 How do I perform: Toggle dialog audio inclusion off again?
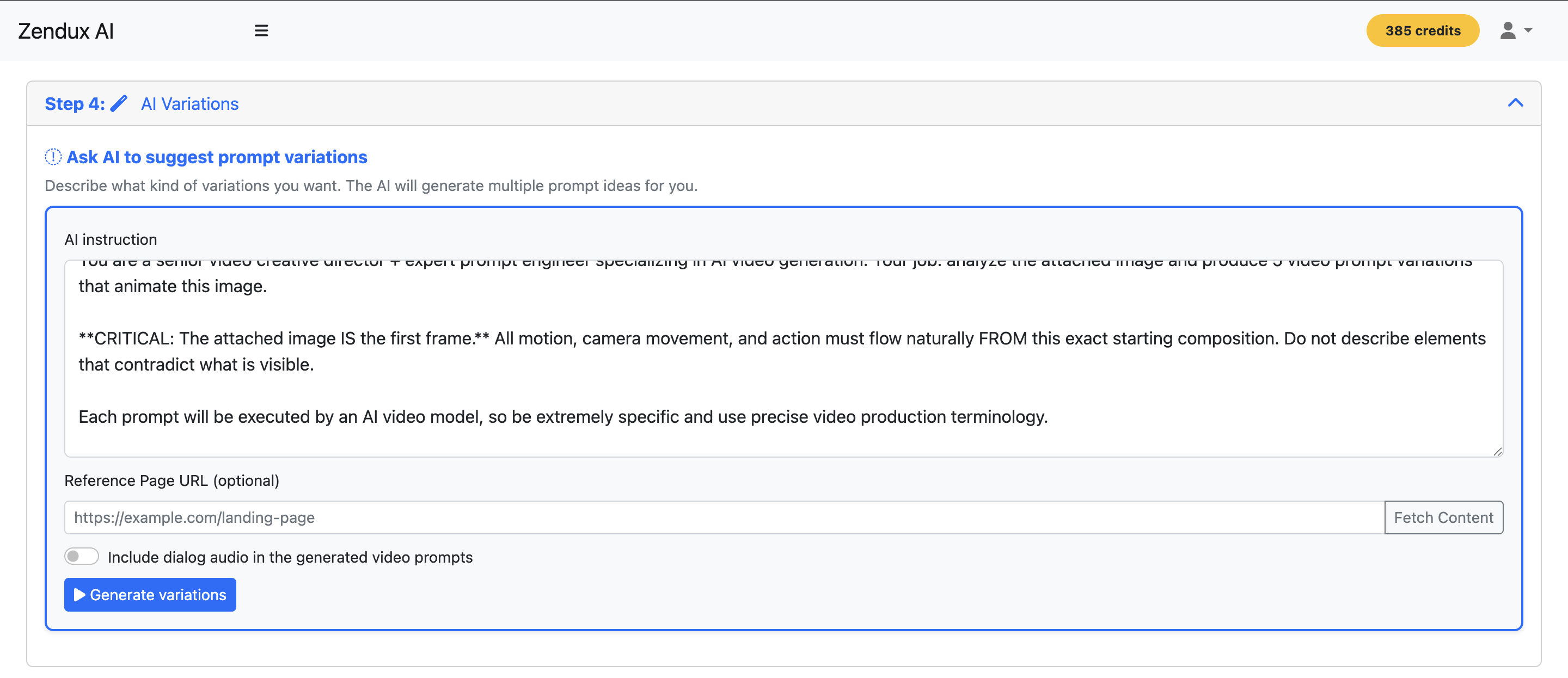point(81,556)
